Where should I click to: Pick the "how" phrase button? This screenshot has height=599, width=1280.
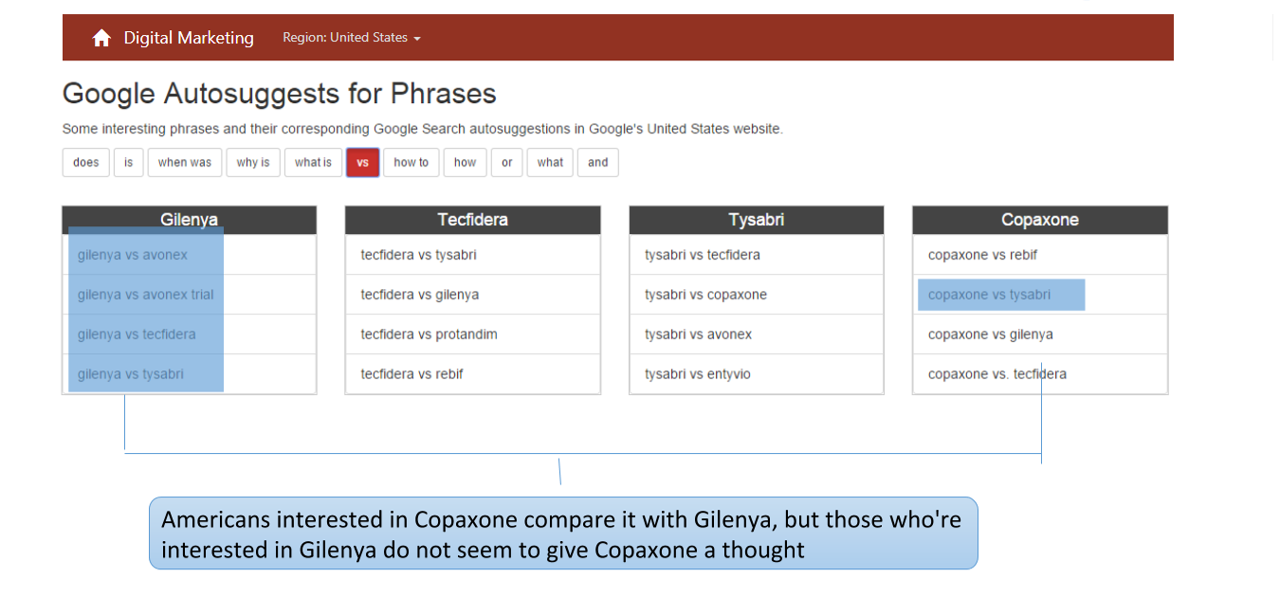coord(465,162)
